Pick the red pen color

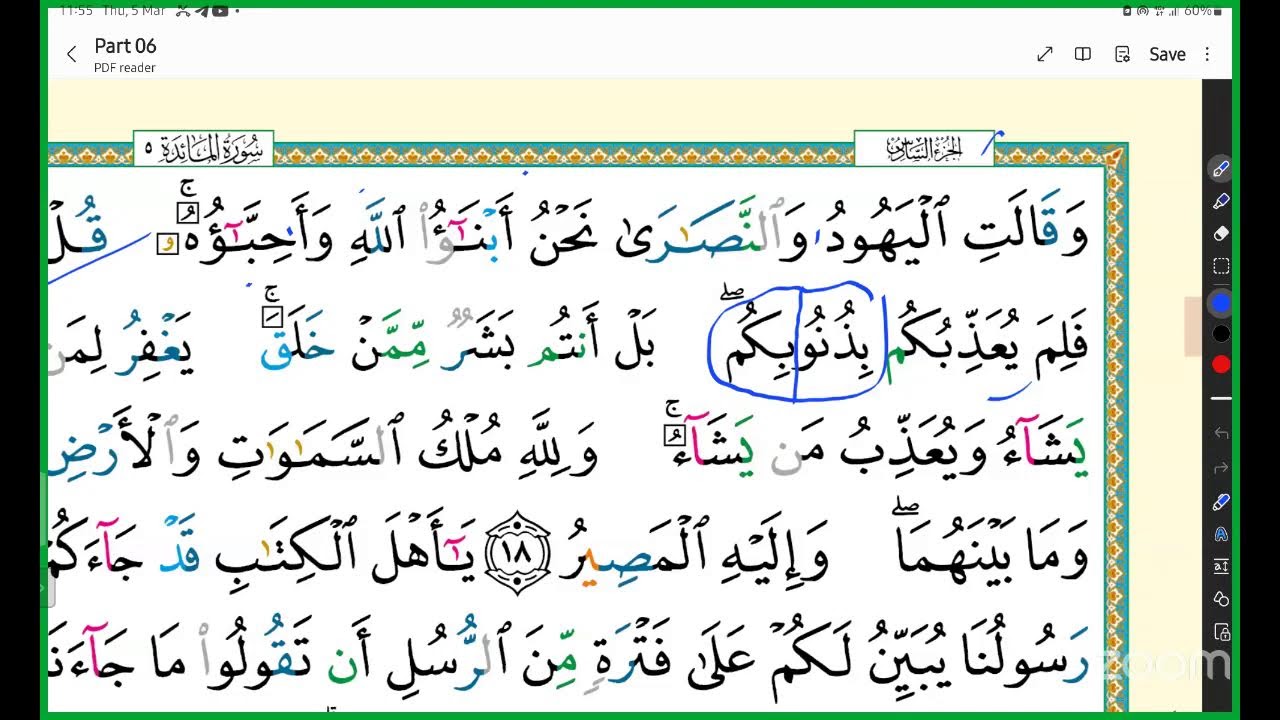point(1221,364)
